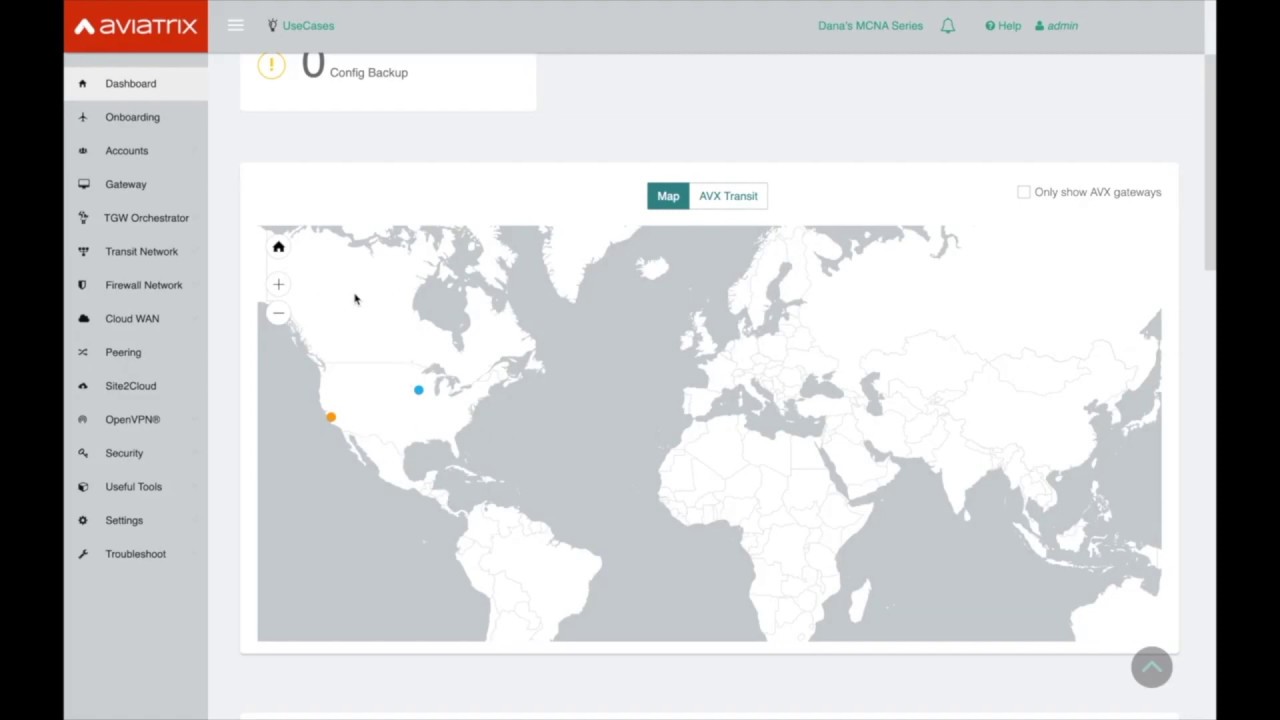Open Troubleshoot menu item
The width and height of the screenshot is (1280, 720).
136,554
